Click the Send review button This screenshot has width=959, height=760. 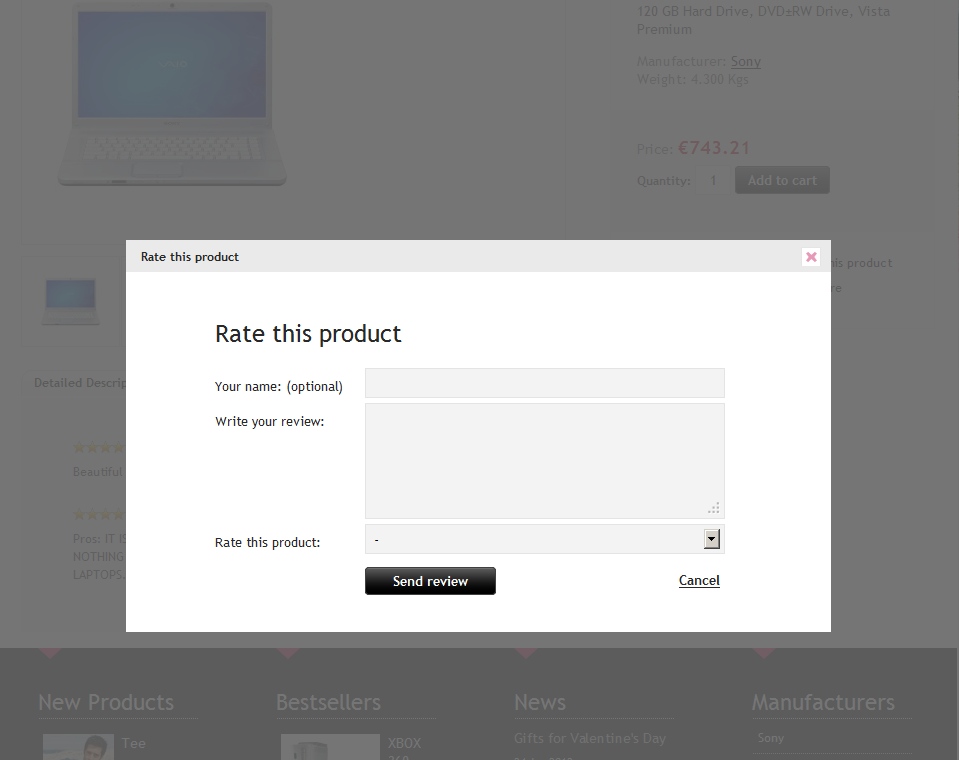(x=430, y=581)
